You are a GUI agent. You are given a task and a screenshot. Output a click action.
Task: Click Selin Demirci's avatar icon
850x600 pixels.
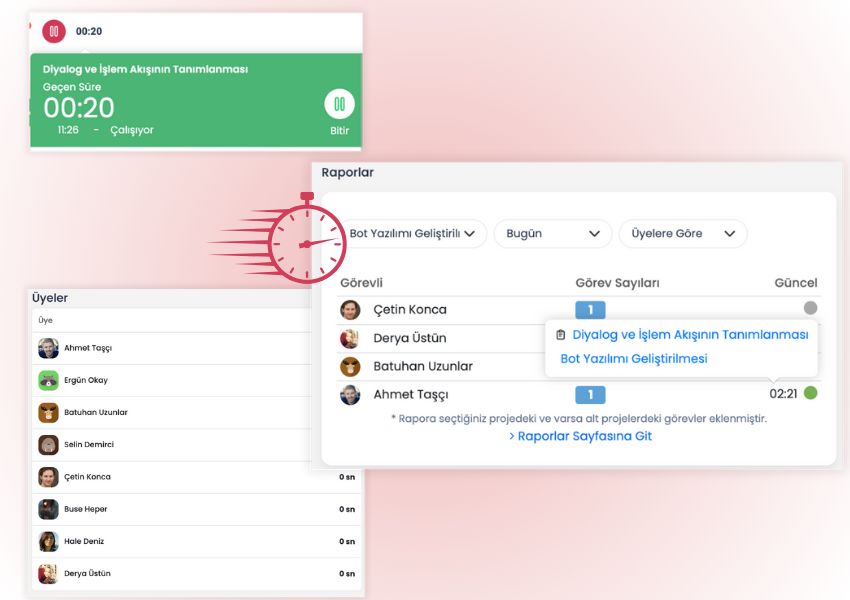(48, 445)
